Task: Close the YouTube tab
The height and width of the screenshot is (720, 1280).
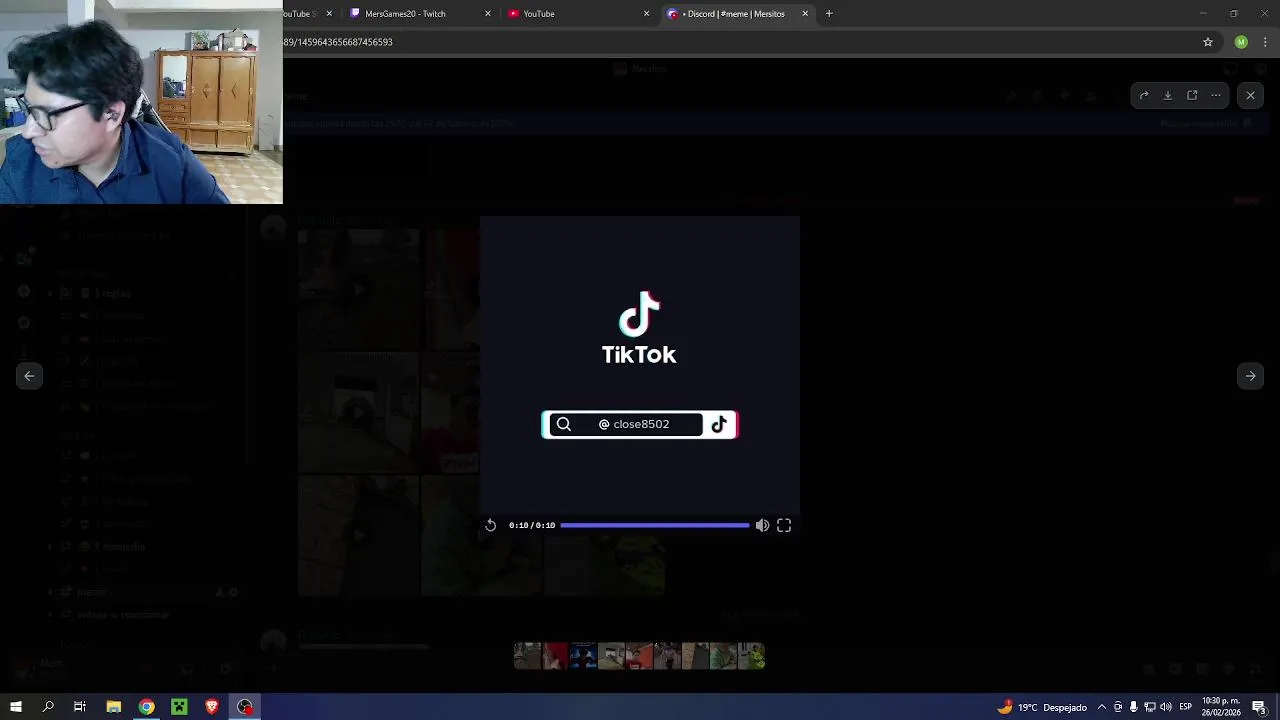Action: click(x=646, y=14)
